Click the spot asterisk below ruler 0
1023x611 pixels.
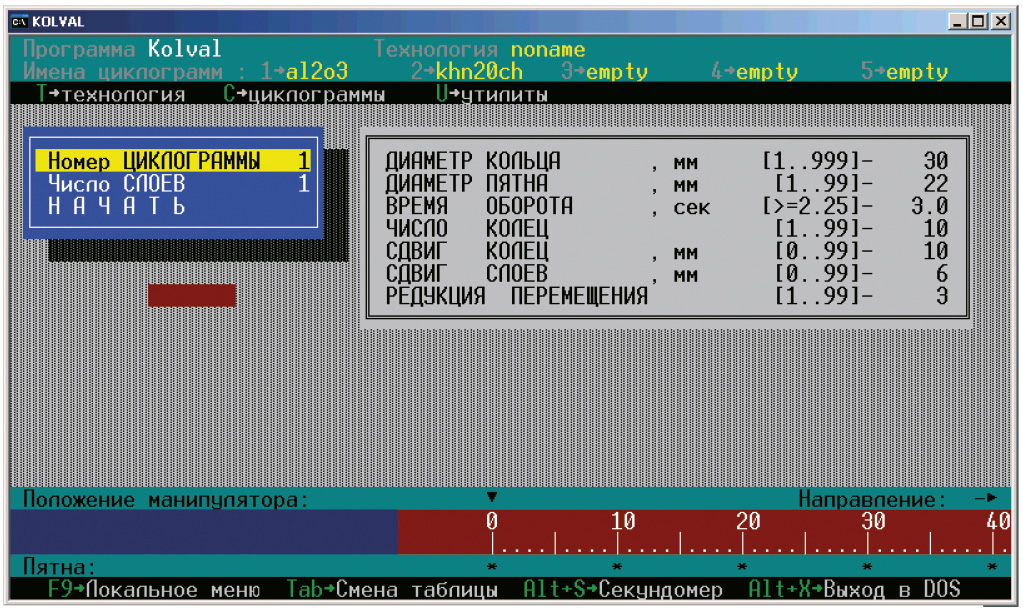point(492,567)
